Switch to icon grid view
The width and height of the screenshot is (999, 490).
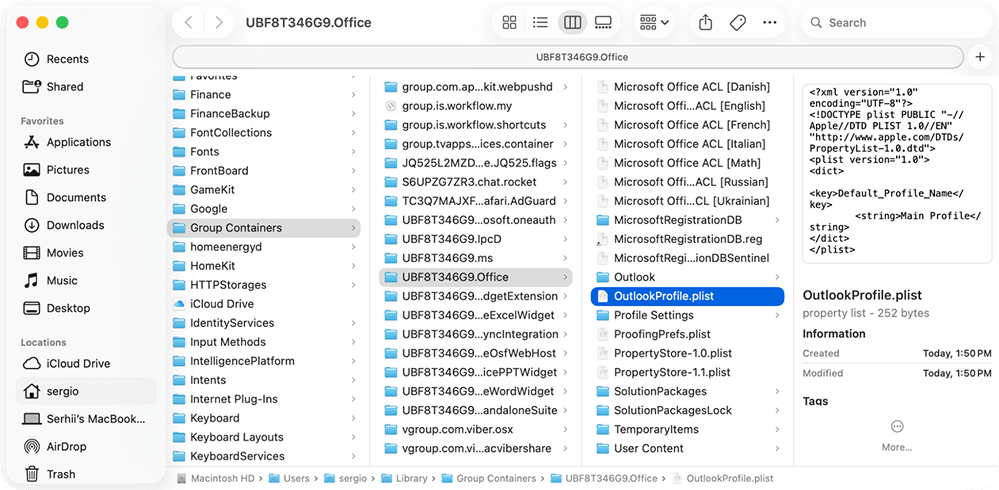click(509, 23)
